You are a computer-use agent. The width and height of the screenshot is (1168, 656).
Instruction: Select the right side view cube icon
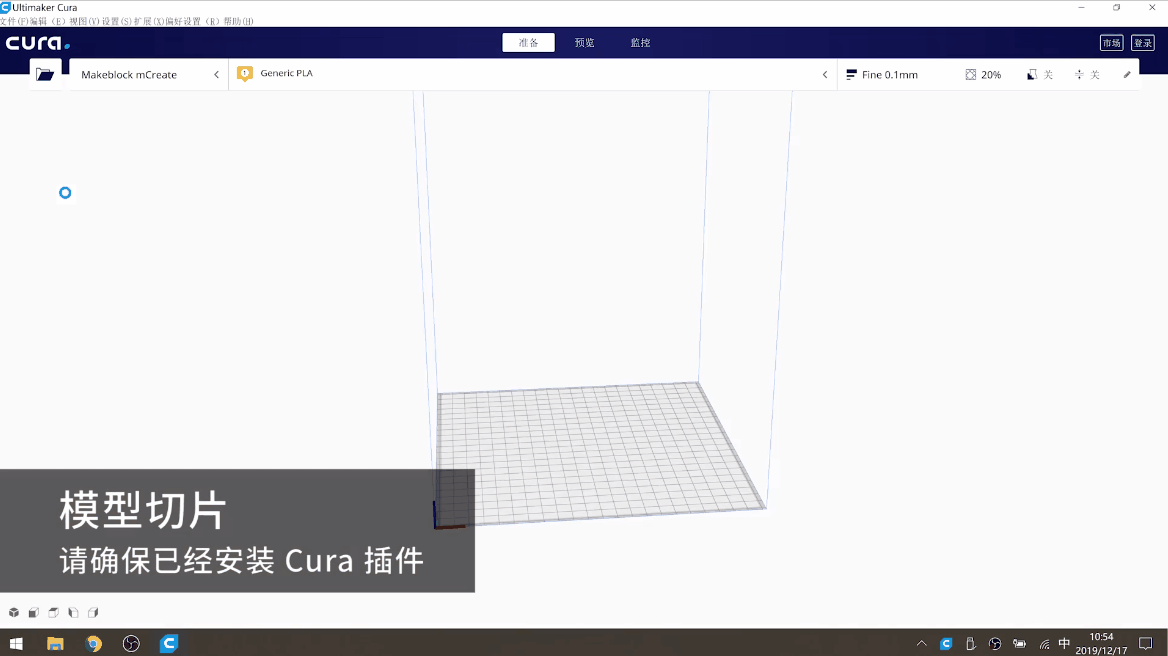coord(93,613)
